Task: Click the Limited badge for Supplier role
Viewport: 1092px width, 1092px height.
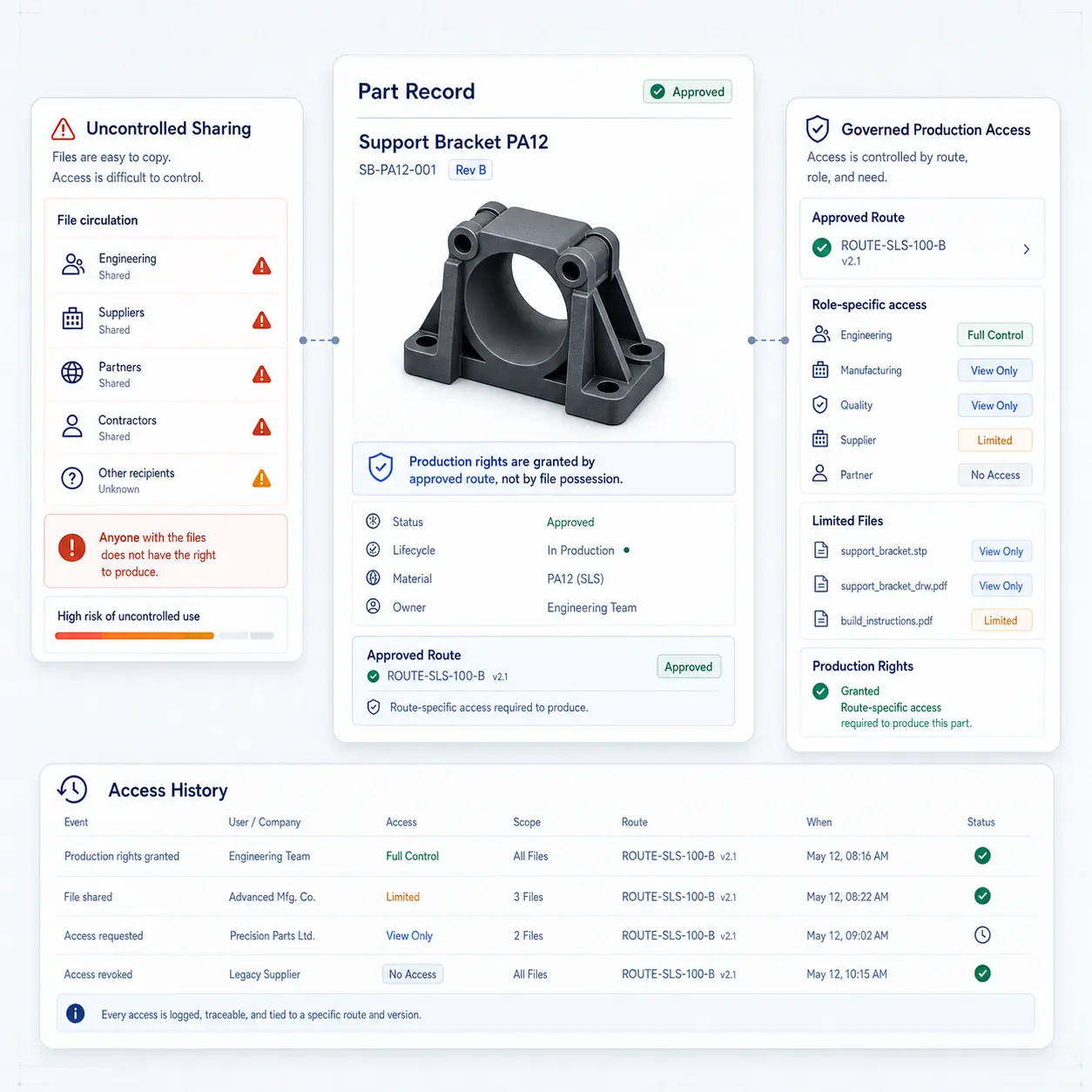Action: tap(994, 440)
